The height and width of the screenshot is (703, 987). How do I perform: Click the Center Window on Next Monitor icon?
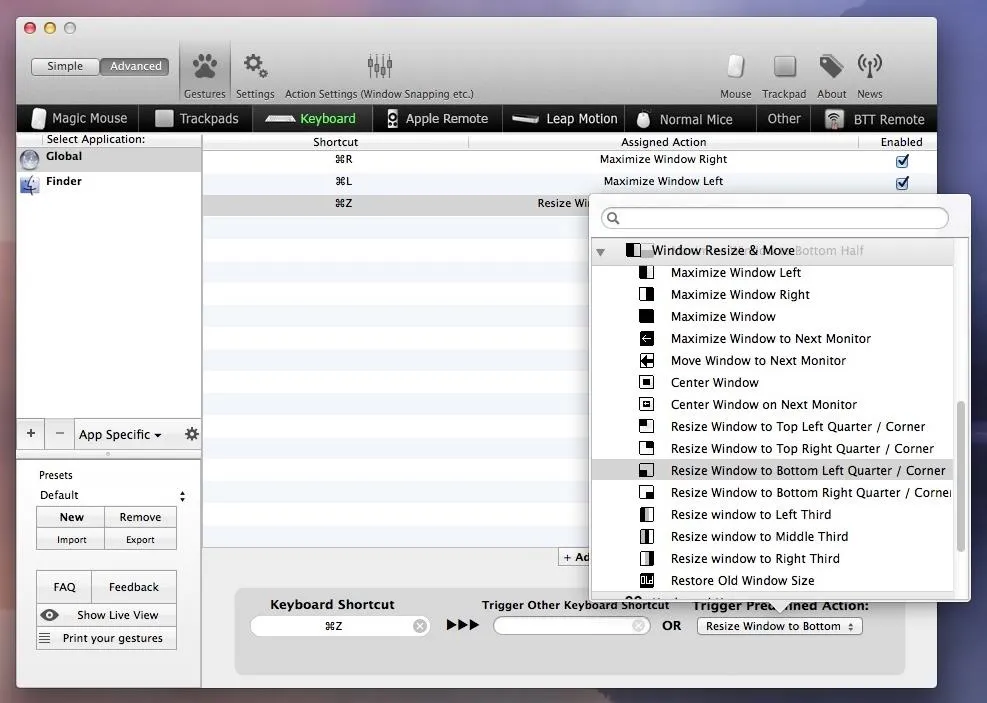646,405
